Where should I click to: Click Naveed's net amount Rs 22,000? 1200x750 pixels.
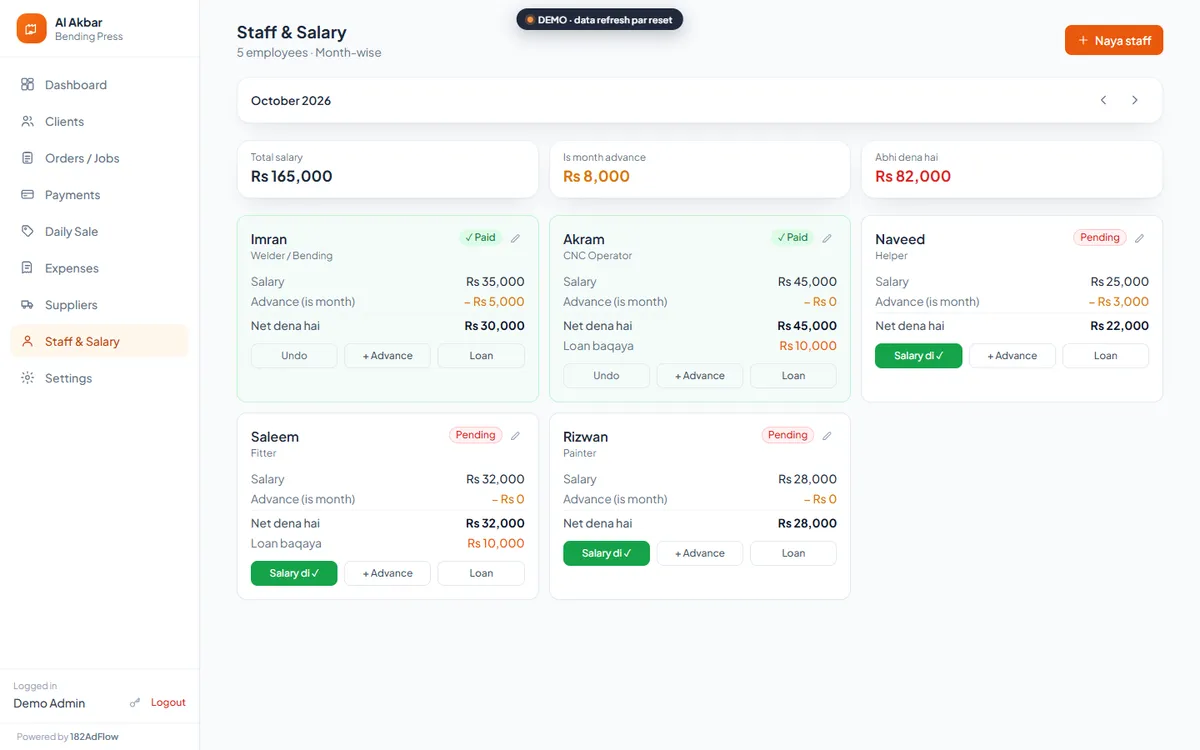click(1119, 326)
